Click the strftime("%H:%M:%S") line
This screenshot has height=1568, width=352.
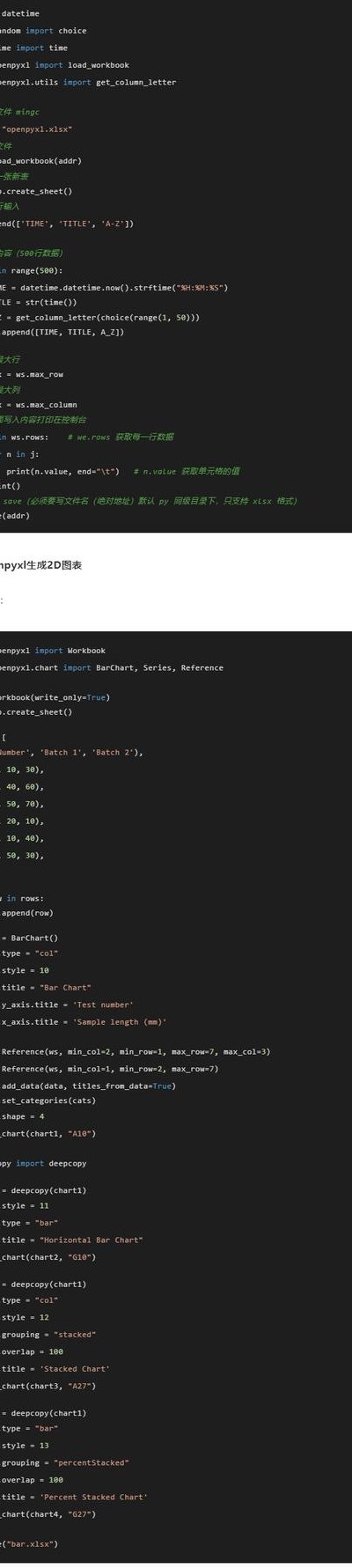tap(114, 287)
